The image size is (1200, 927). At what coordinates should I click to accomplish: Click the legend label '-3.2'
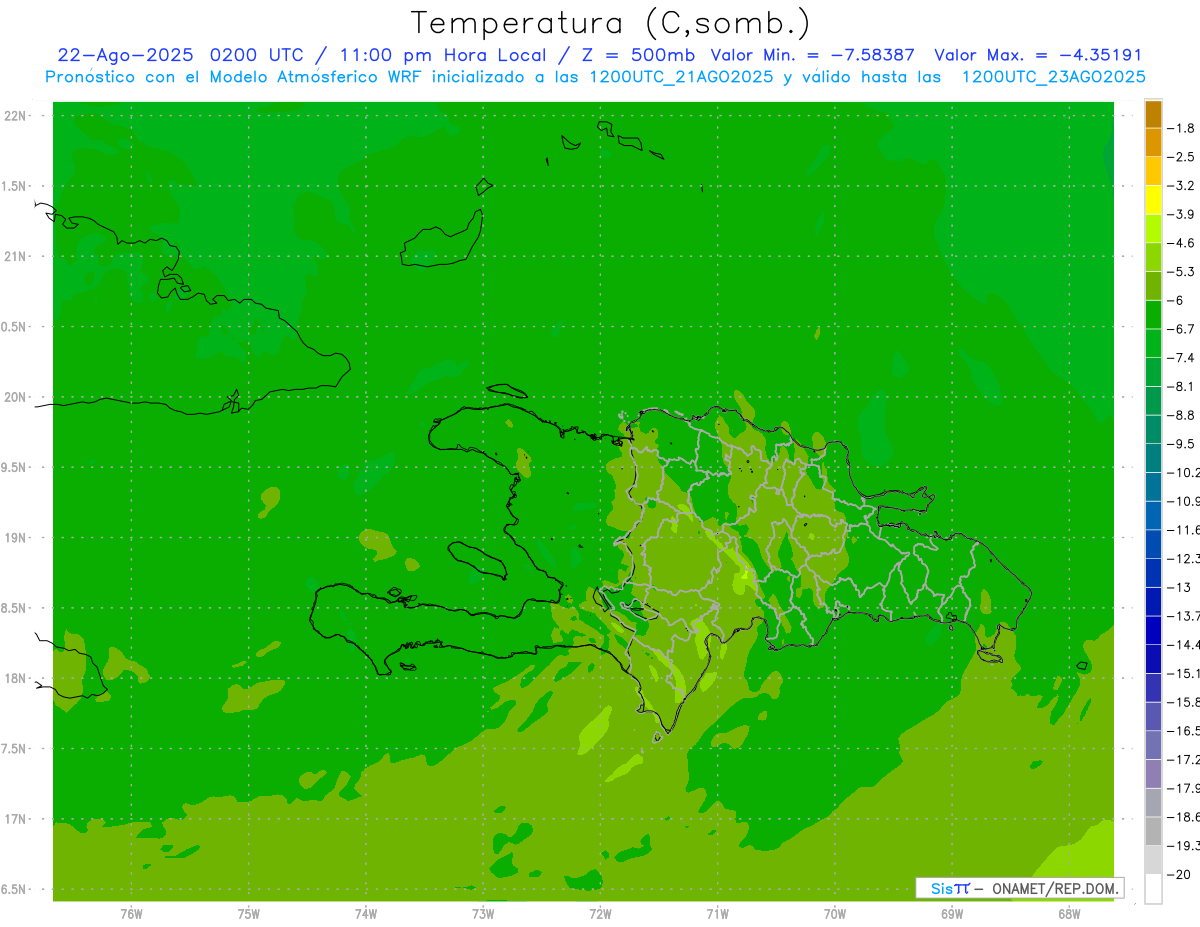(x=1182, y=186)
